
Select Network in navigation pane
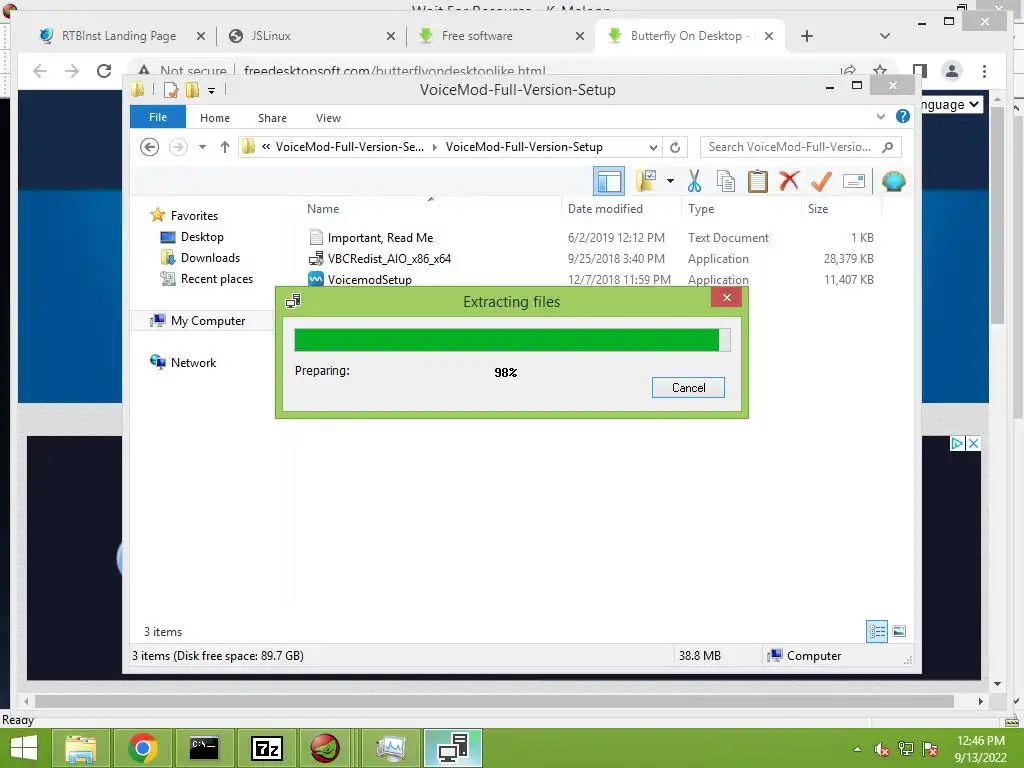pyautogui.click(x=193, y=362)
